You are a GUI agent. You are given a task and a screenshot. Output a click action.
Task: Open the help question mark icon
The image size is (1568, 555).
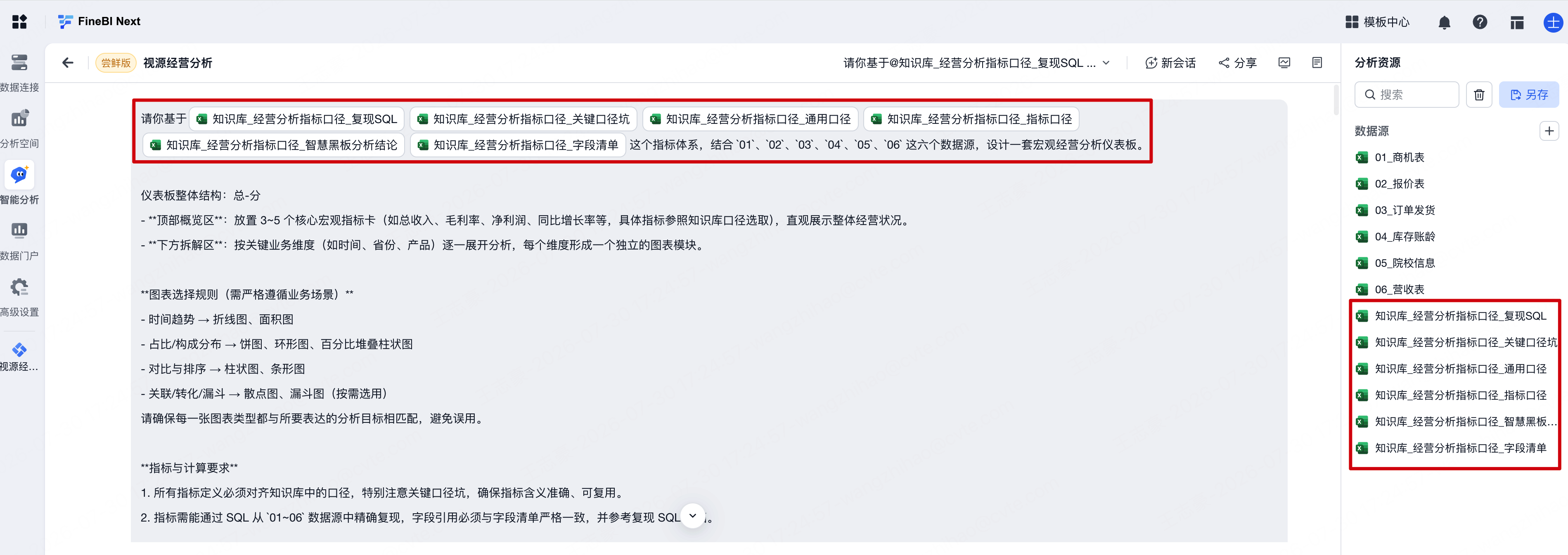tap(1480, 23)
